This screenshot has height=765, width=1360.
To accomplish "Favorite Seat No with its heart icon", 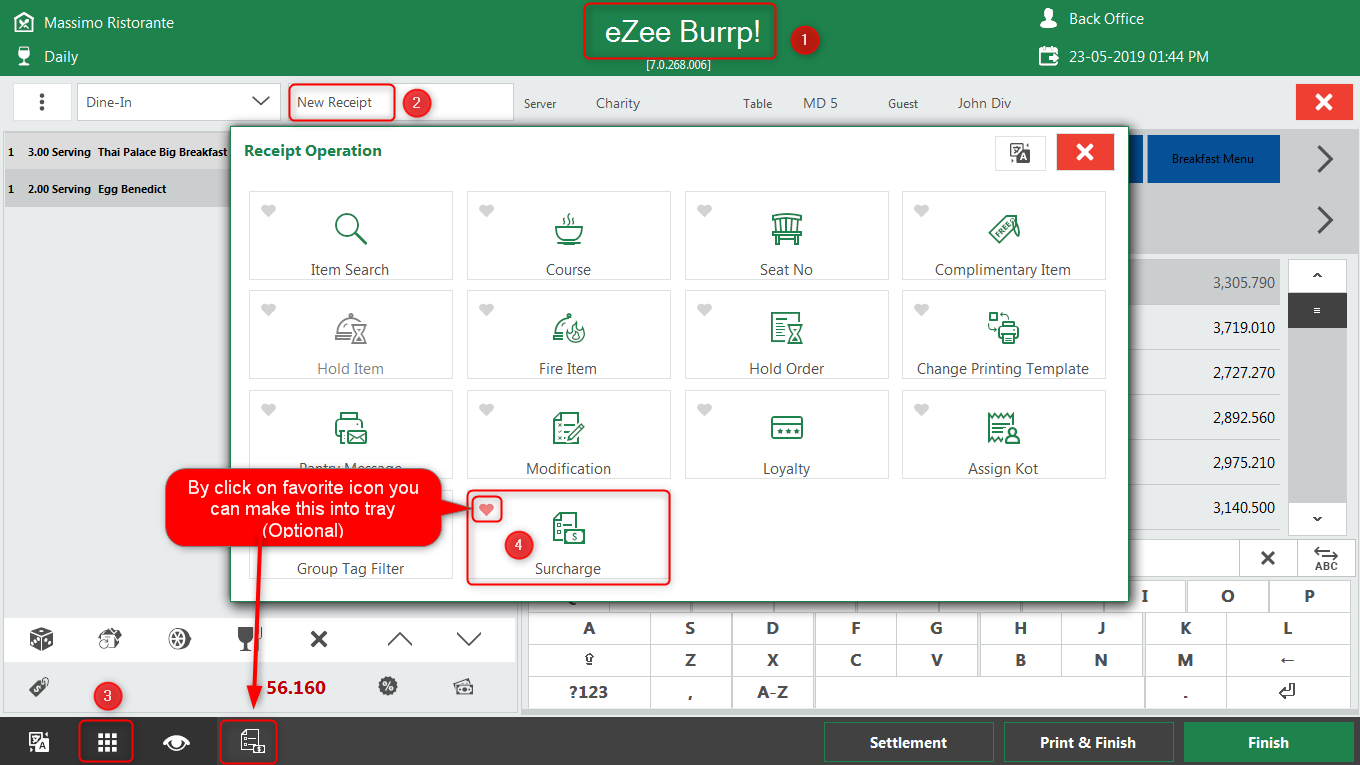I will pyautogui.click(x=704, y=210).
